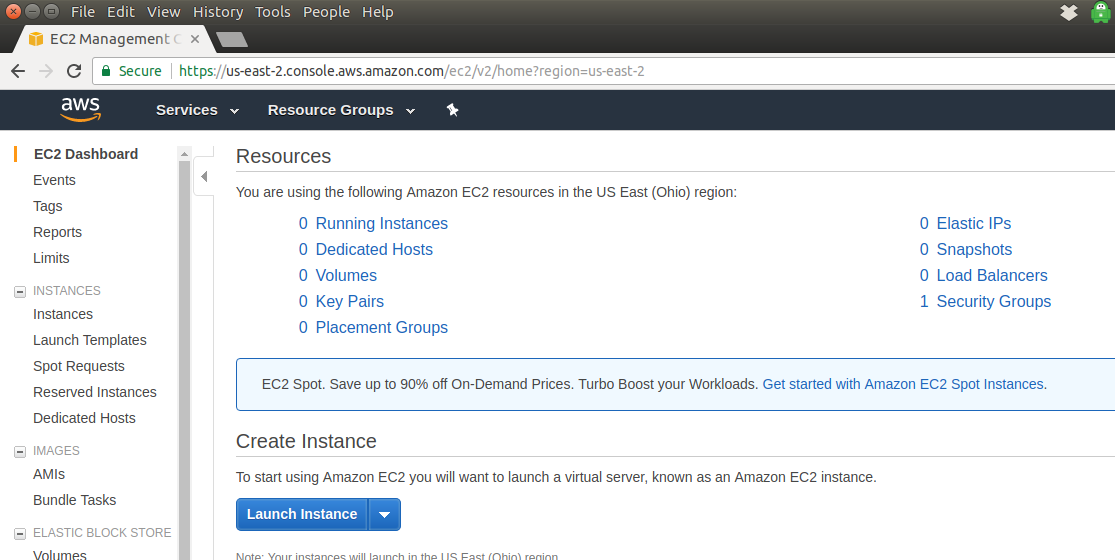This screenshot has height=560, width=1115.
Task: Click the browser forward arrow
Action: [46, 71]
